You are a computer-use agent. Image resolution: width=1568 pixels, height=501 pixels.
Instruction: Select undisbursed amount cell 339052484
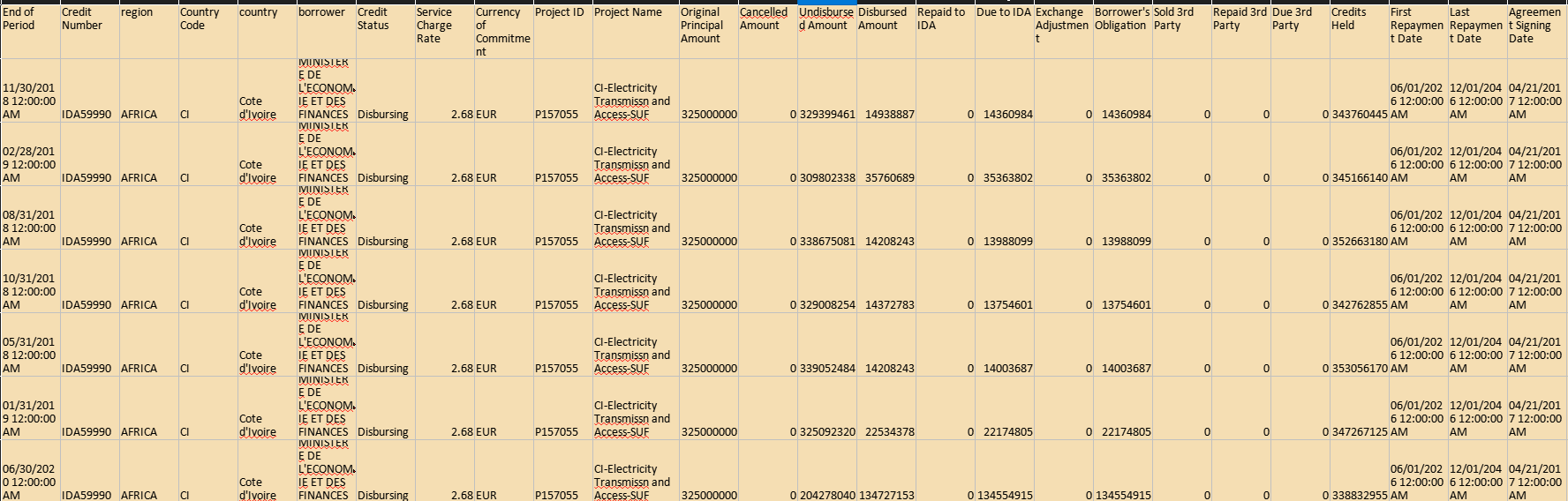(826, 345)
